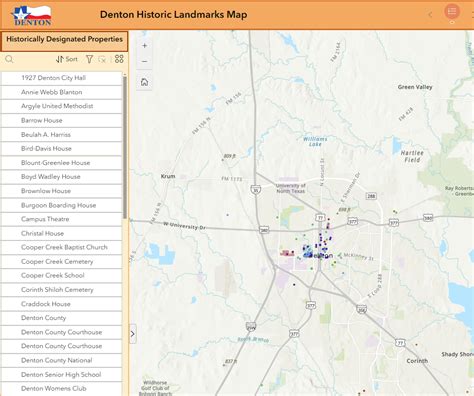The width and height of the screenshot is (474, 396).
Task: Zoom out on the map
Action: [144, 61]
